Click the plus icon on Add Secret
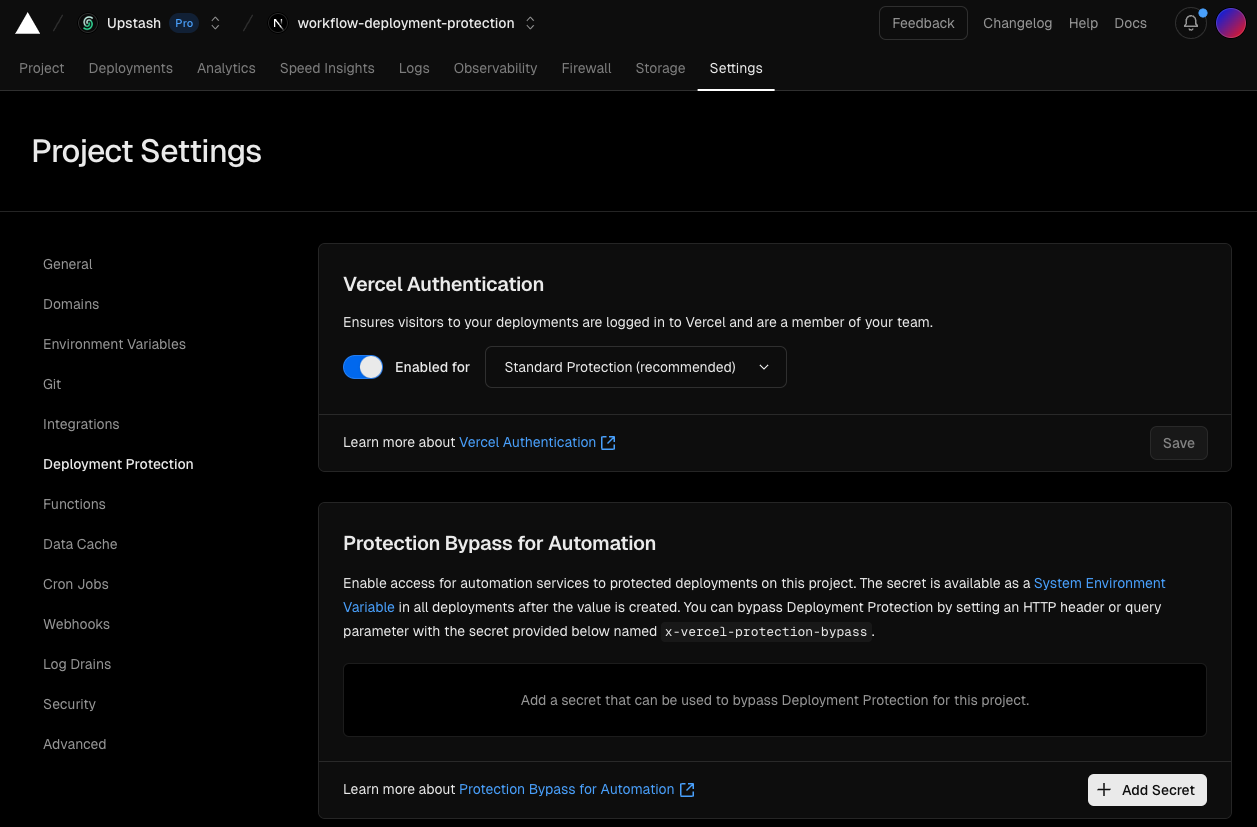Viewport: 1257px width, 827px height. [1104, 790]
